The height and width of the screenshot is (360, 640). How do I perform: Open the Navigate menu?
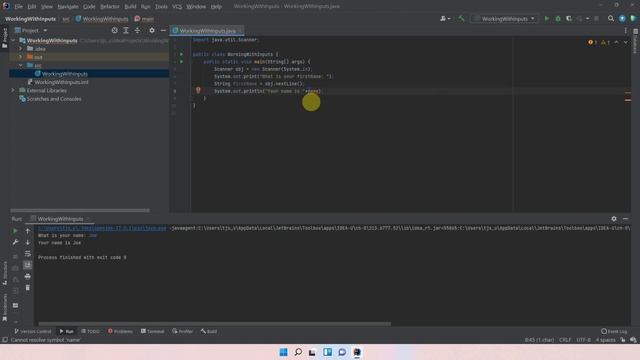click(68, 7)
